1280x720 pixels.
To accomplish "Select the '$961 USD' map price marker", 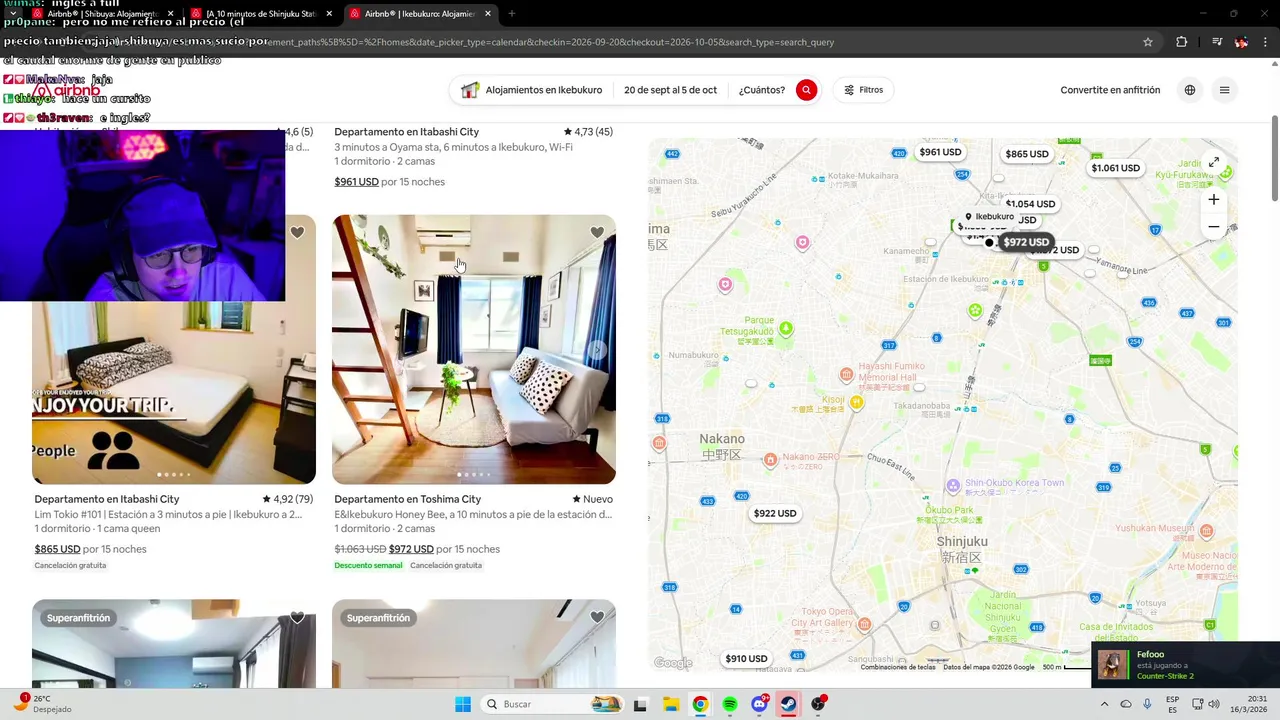I will click(x=940, y=152).
